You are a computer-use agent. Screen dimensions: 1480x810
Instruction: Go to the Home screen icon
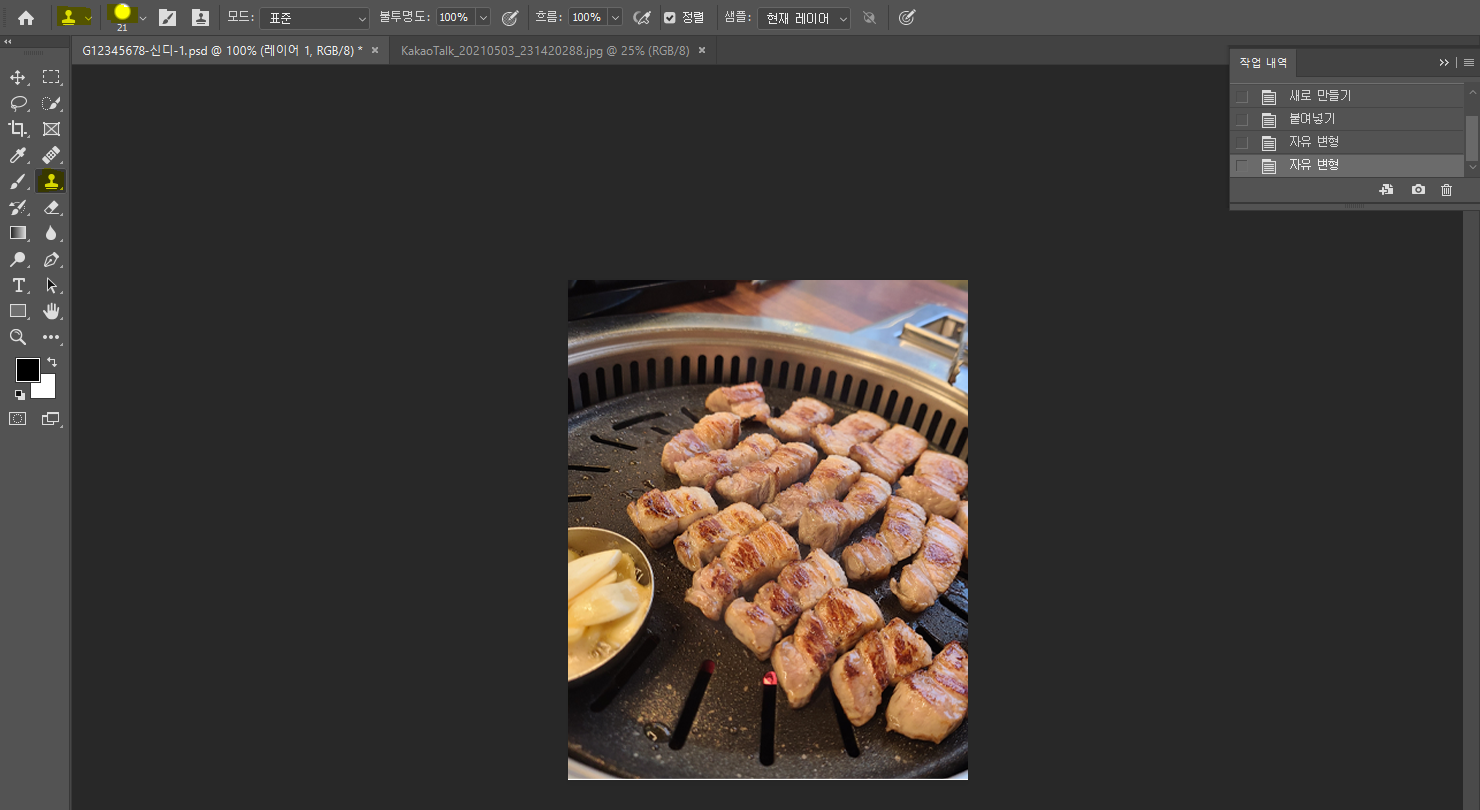pyautogui.click(x=26, y=17)
